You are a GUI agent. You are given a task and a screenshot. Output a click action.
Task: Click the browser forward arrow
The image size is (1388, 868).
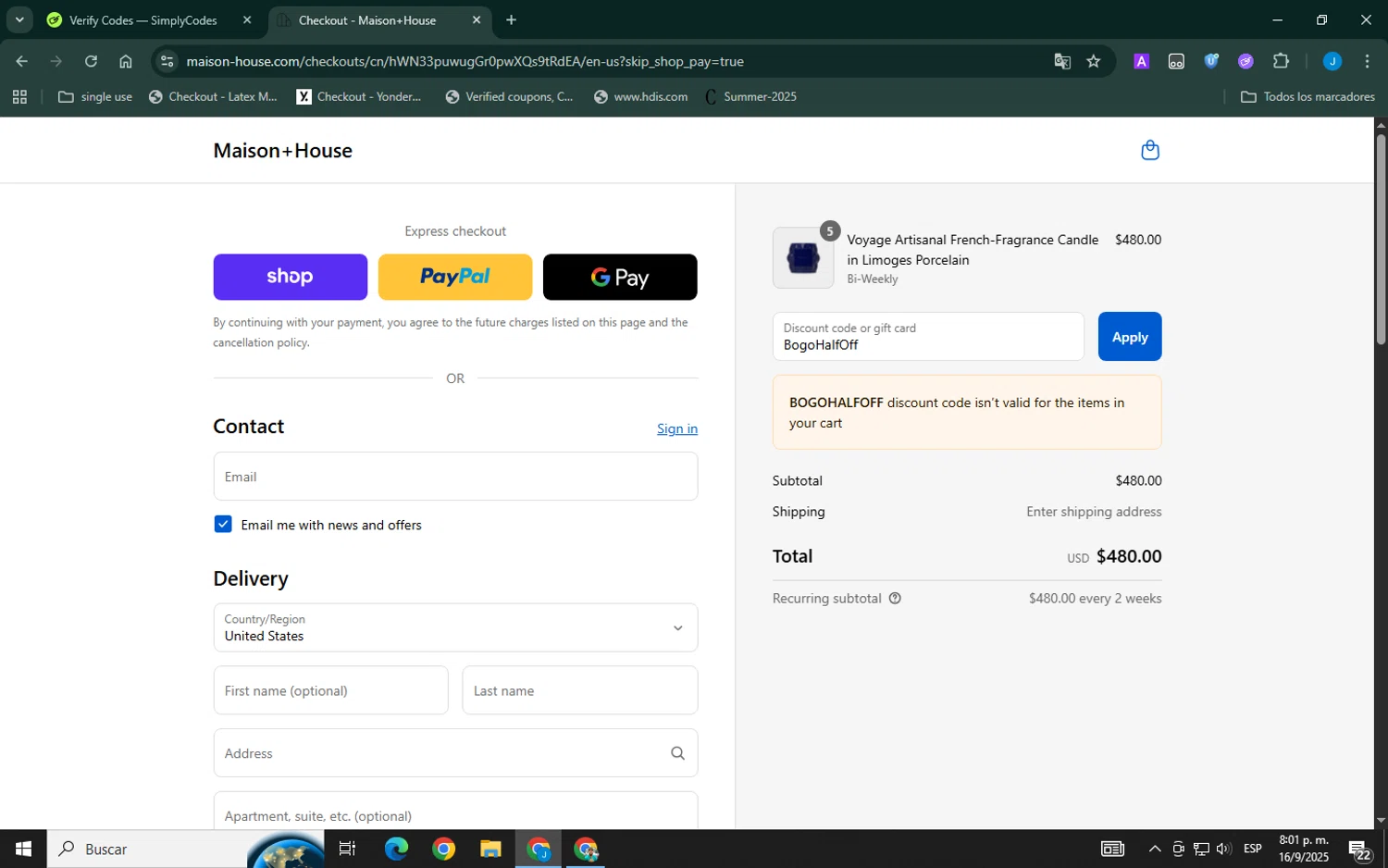(56, 62)
